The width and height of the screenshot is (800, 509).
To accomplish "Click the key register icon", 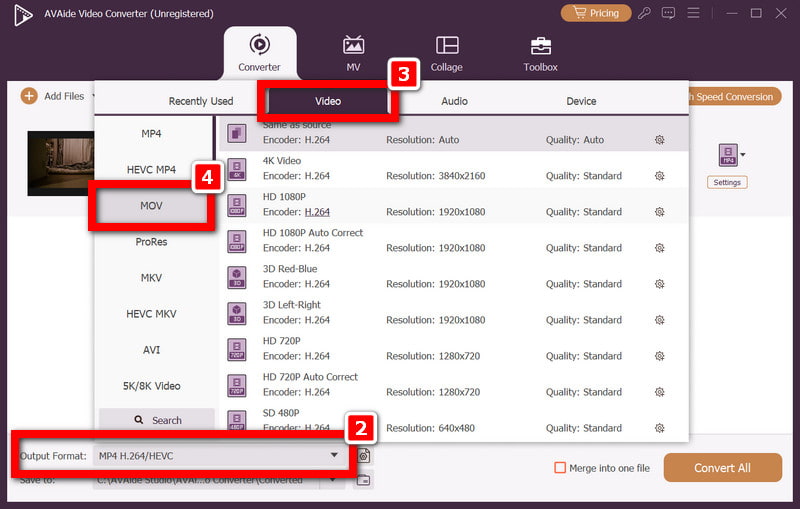I will (644, 13).
